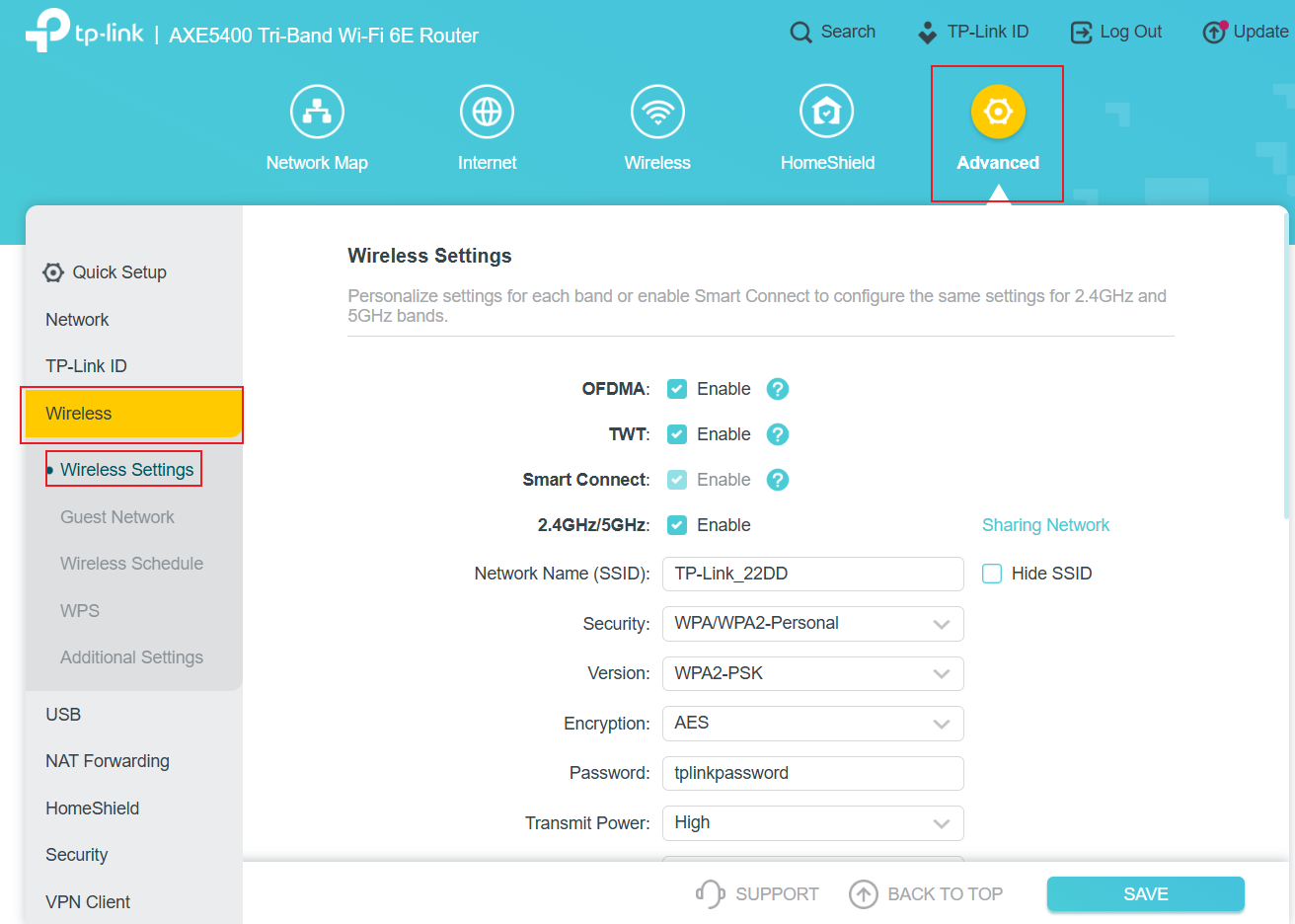
Task: Click the Sharing Network link
Action: tap(1045, 524)
